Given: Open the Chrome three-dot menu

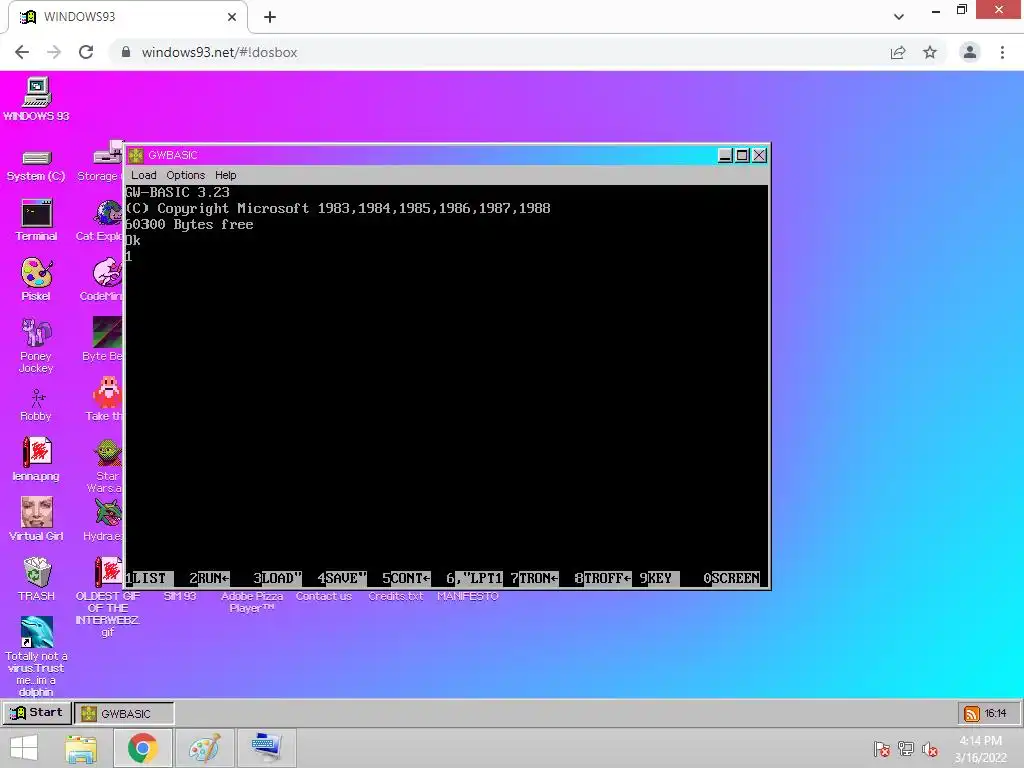Looking at the screenshot, I should [x=1002, y=52].
